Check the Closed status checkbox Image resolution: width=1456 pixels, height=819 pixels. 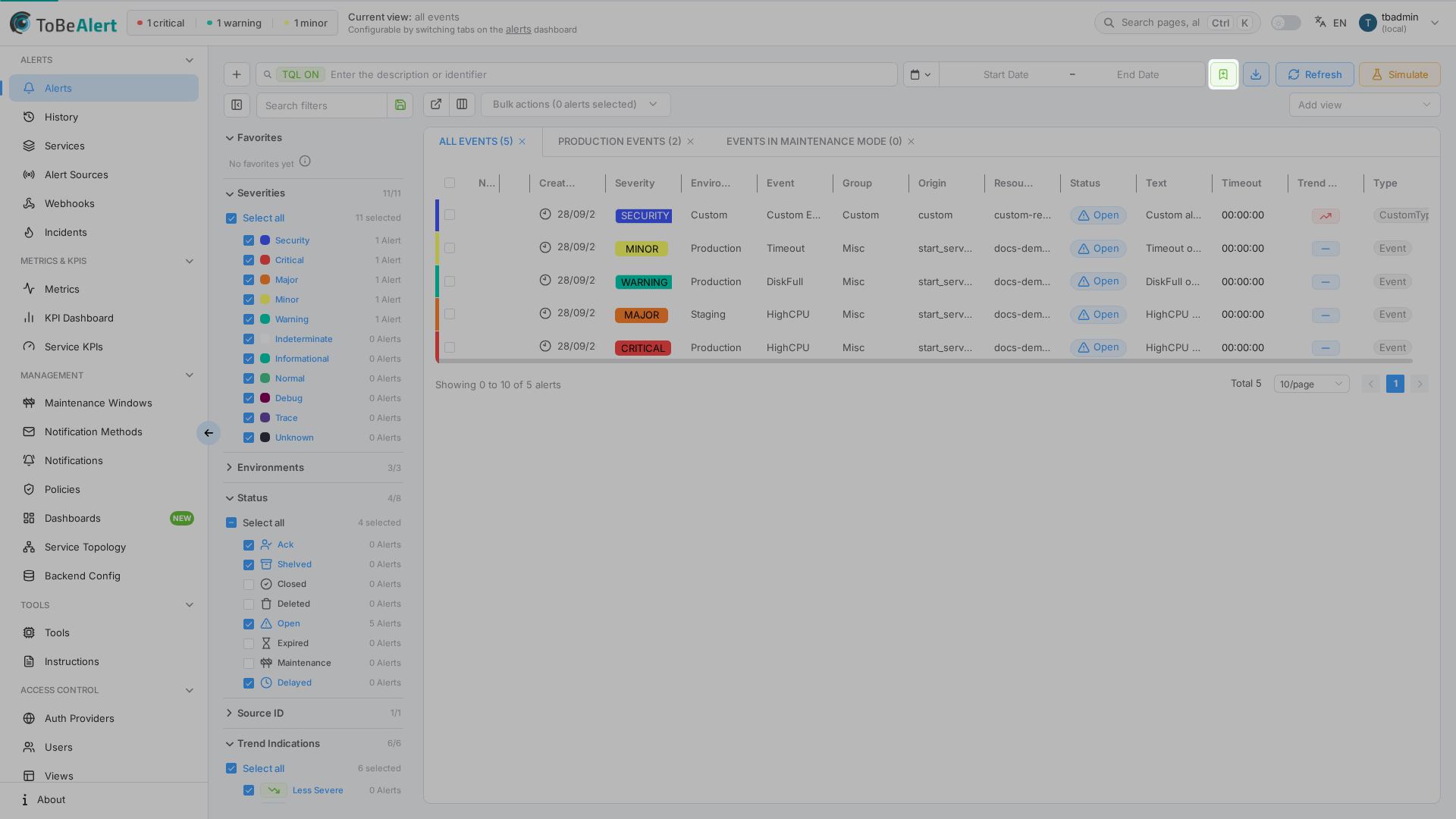click(249, 585)
